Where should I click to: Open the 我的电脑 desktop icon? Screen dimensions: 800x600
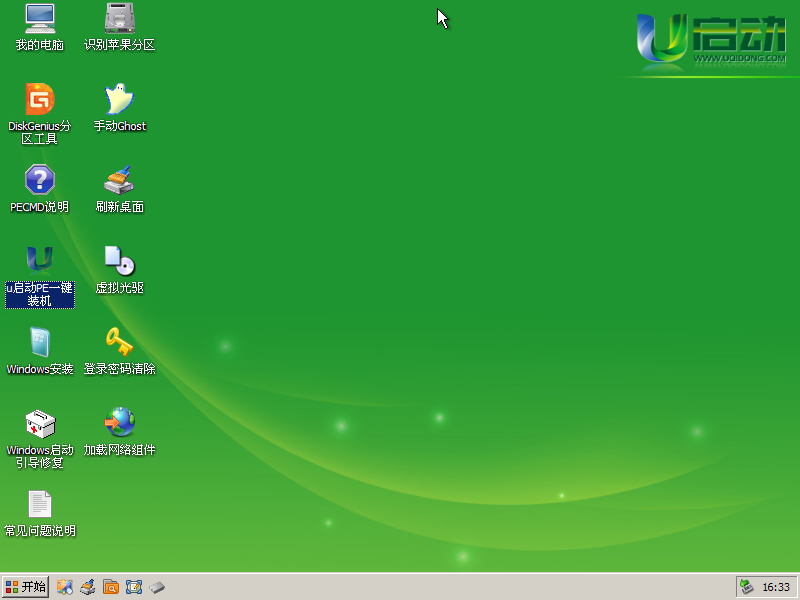[x=40, y=19]
